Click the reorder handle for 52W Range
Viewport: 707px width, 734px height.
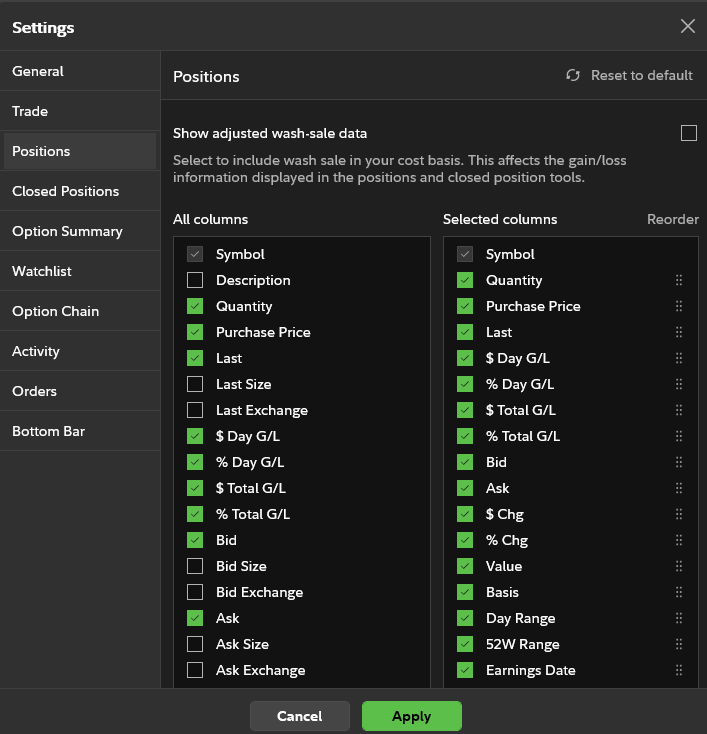pyautogui.click(x=679, y=645)
